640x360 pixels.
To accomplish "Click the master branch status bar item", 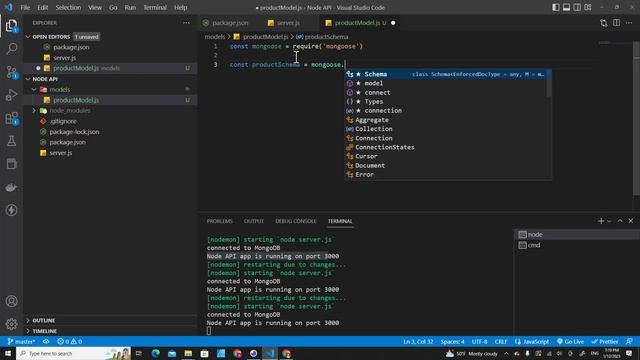I will pyautogui.click(x=22, y=341).
